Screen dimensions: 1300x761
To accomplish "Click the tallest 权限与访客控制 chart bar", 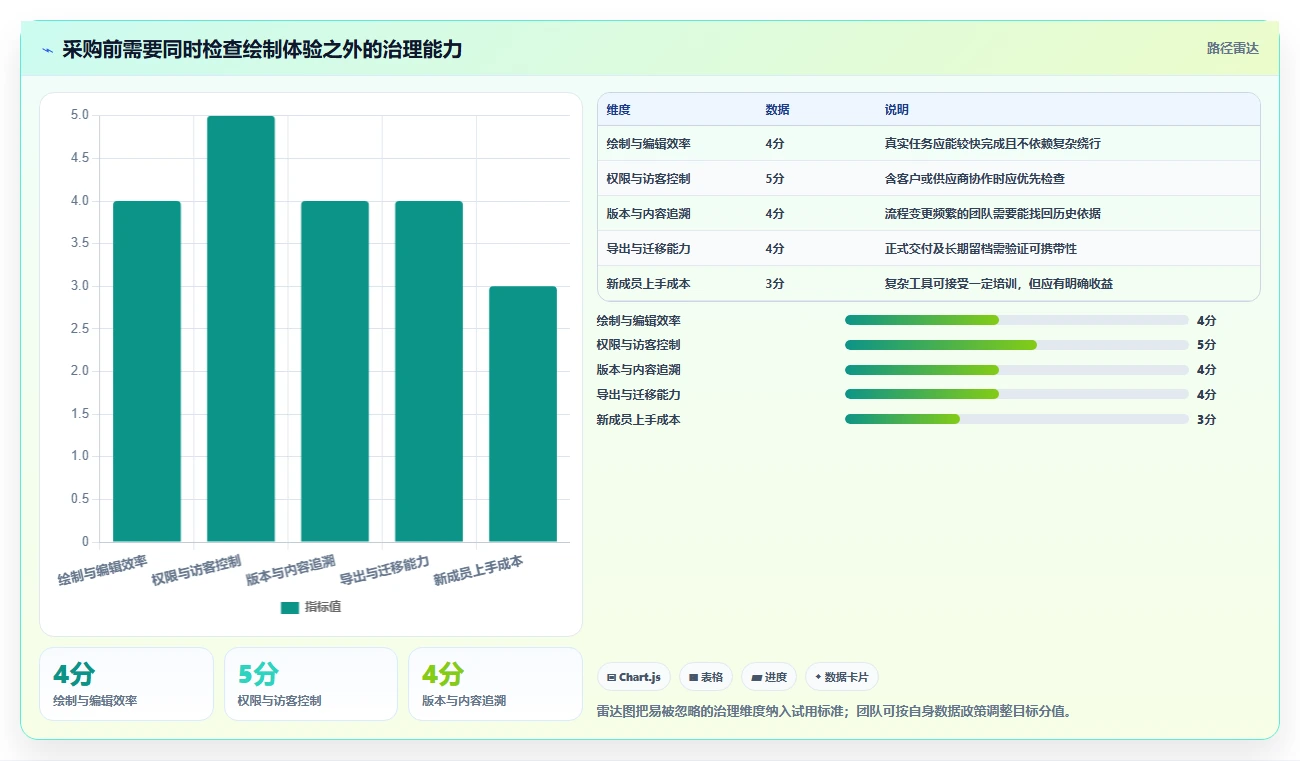I will [241, 329].
